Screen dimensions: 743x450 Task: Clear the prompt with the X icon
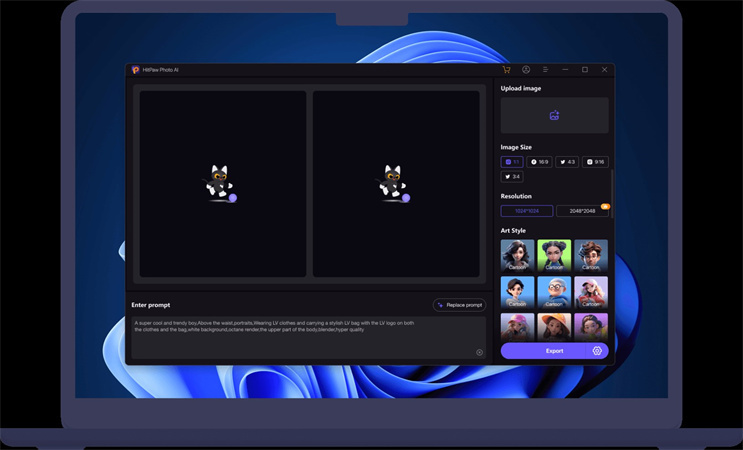tap(479, 352)
